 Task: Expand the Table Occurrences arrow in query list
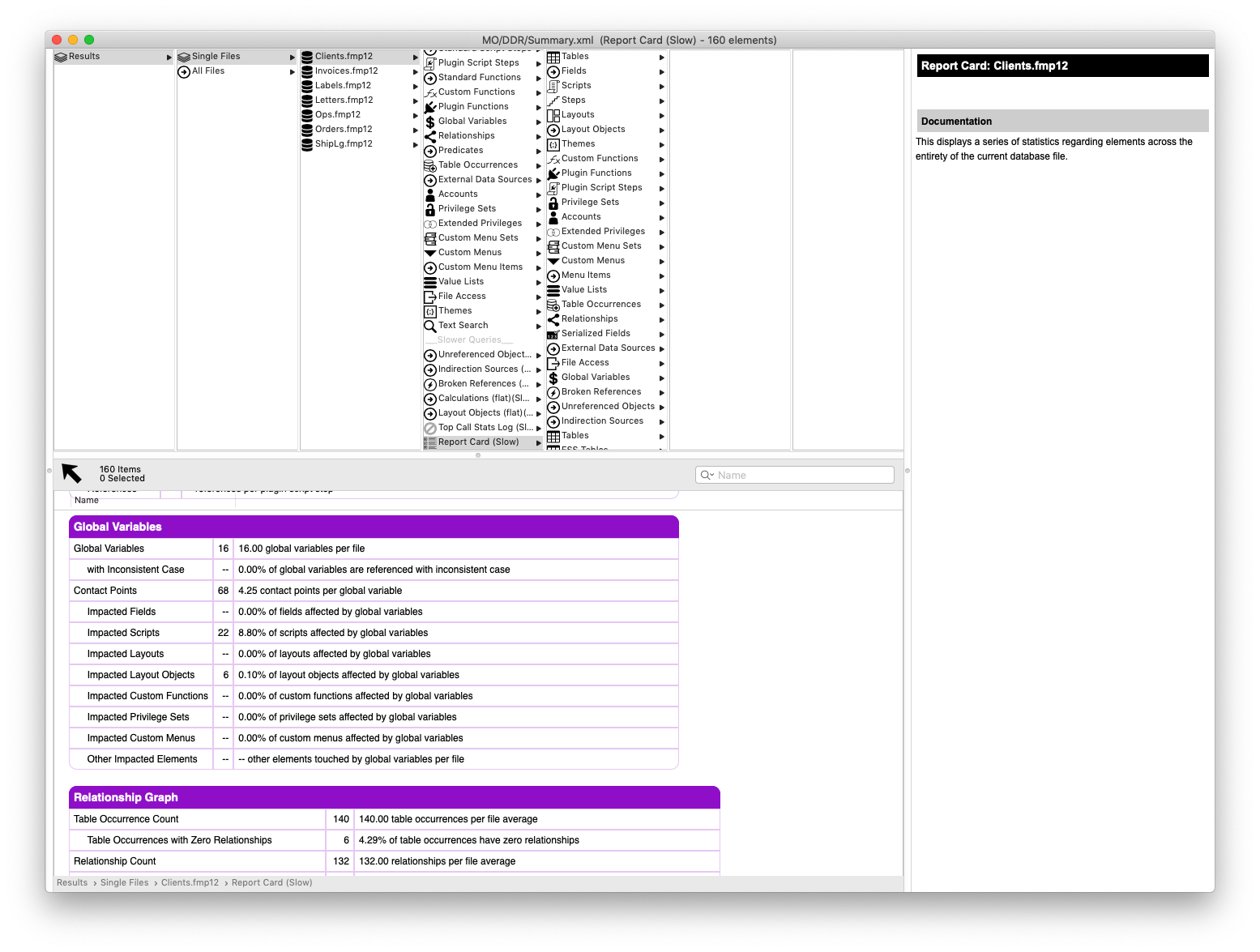click(539, 166)
